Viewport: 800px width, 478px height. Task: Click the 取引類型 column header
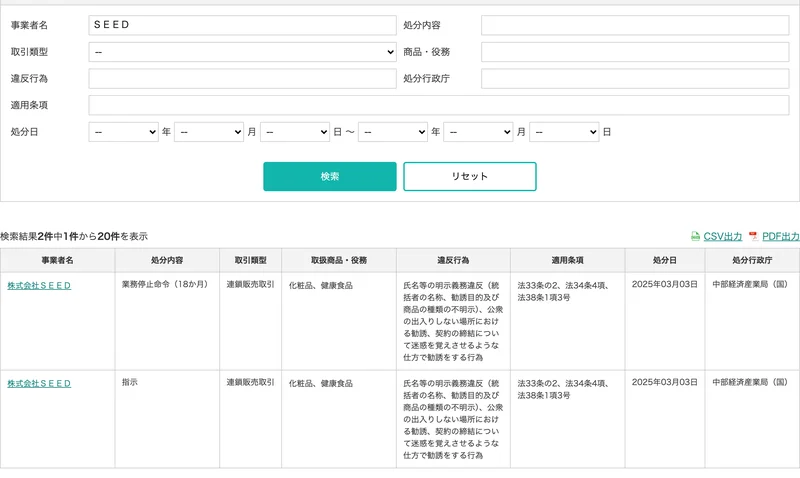coord(251,260)
